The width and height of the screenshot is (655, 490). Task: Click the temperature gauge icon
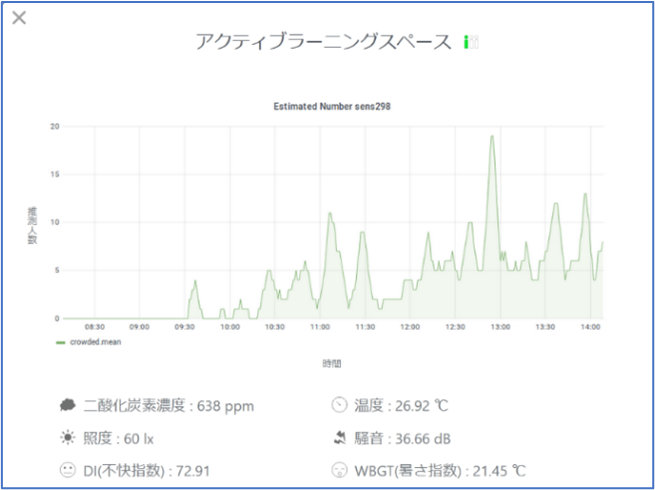[339, 405]
